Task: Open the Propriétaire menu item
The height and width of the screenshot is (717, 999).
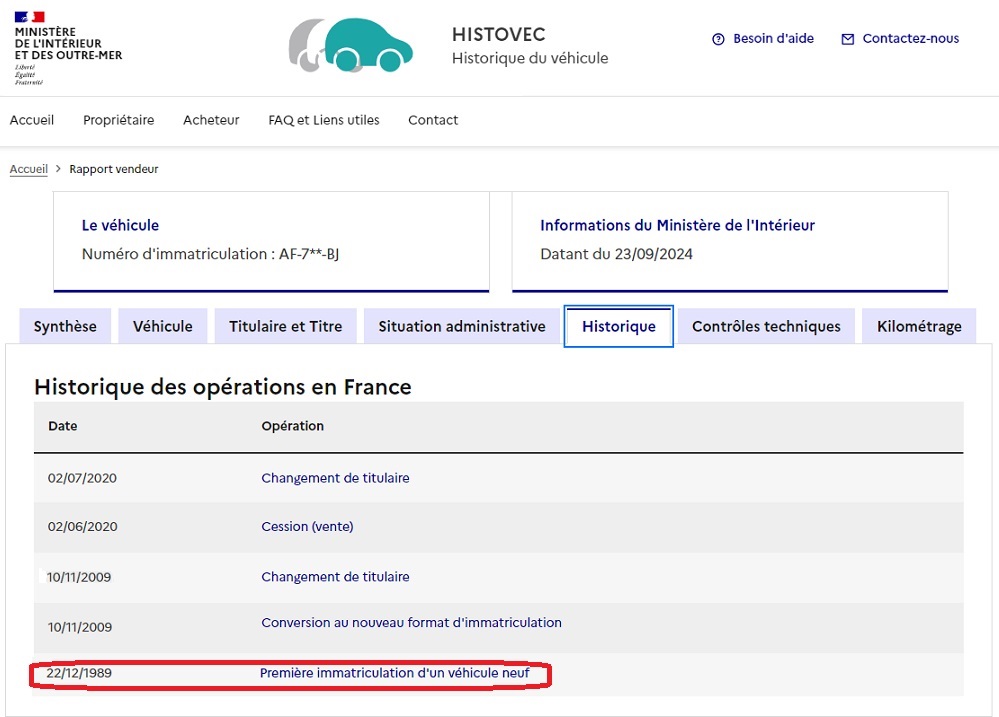Action: point(119,120)
